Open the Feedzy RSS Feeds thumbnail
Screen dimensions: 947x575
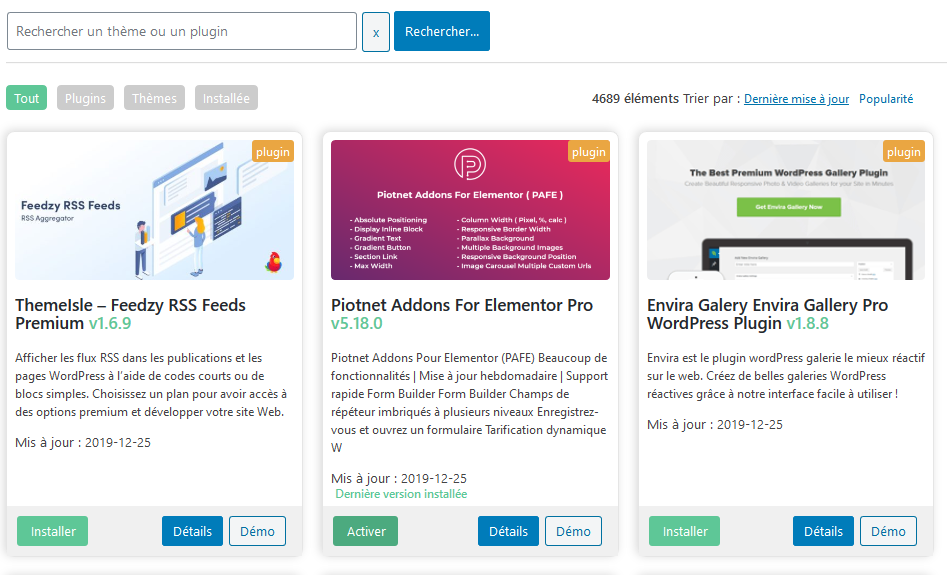[155, 210]
